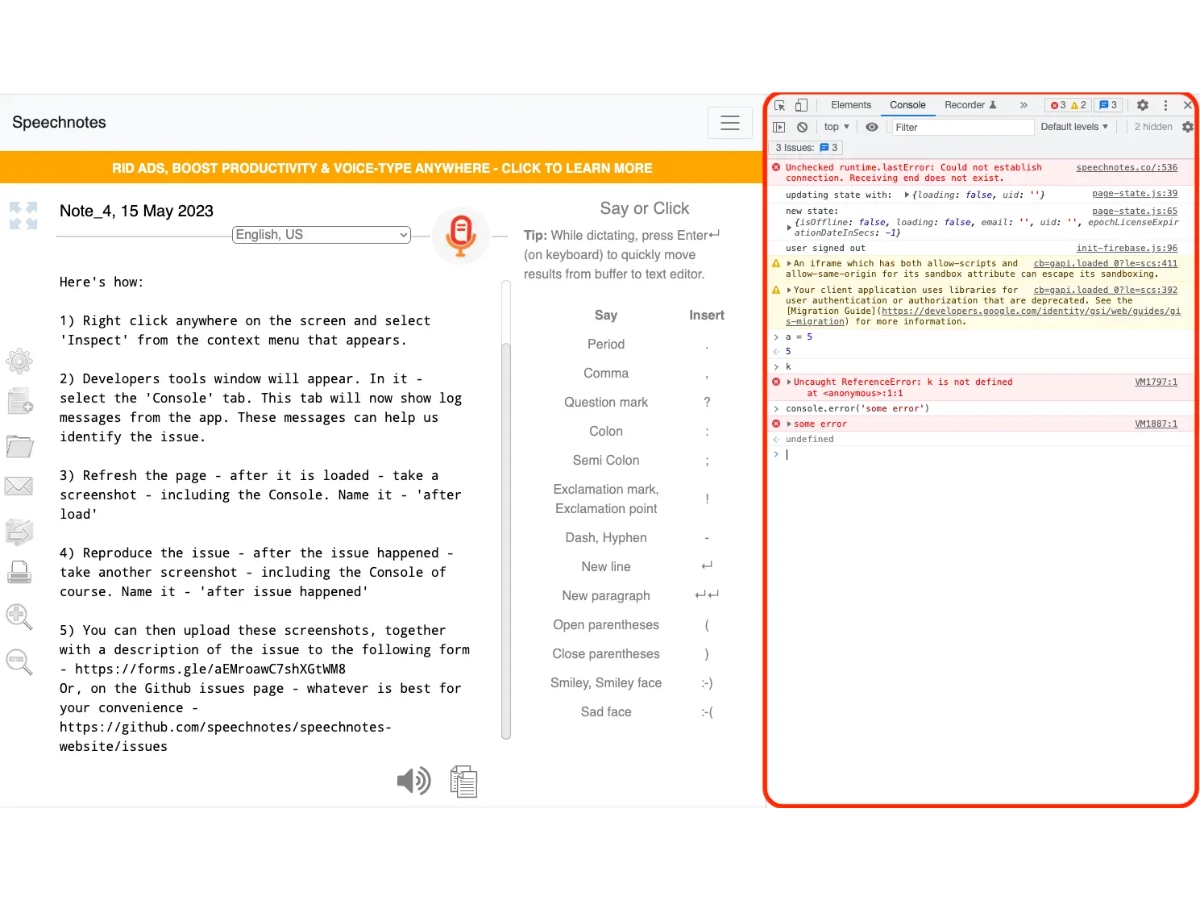
Task: Activate DevTools inspect element picker
Action: coord(780,105)
